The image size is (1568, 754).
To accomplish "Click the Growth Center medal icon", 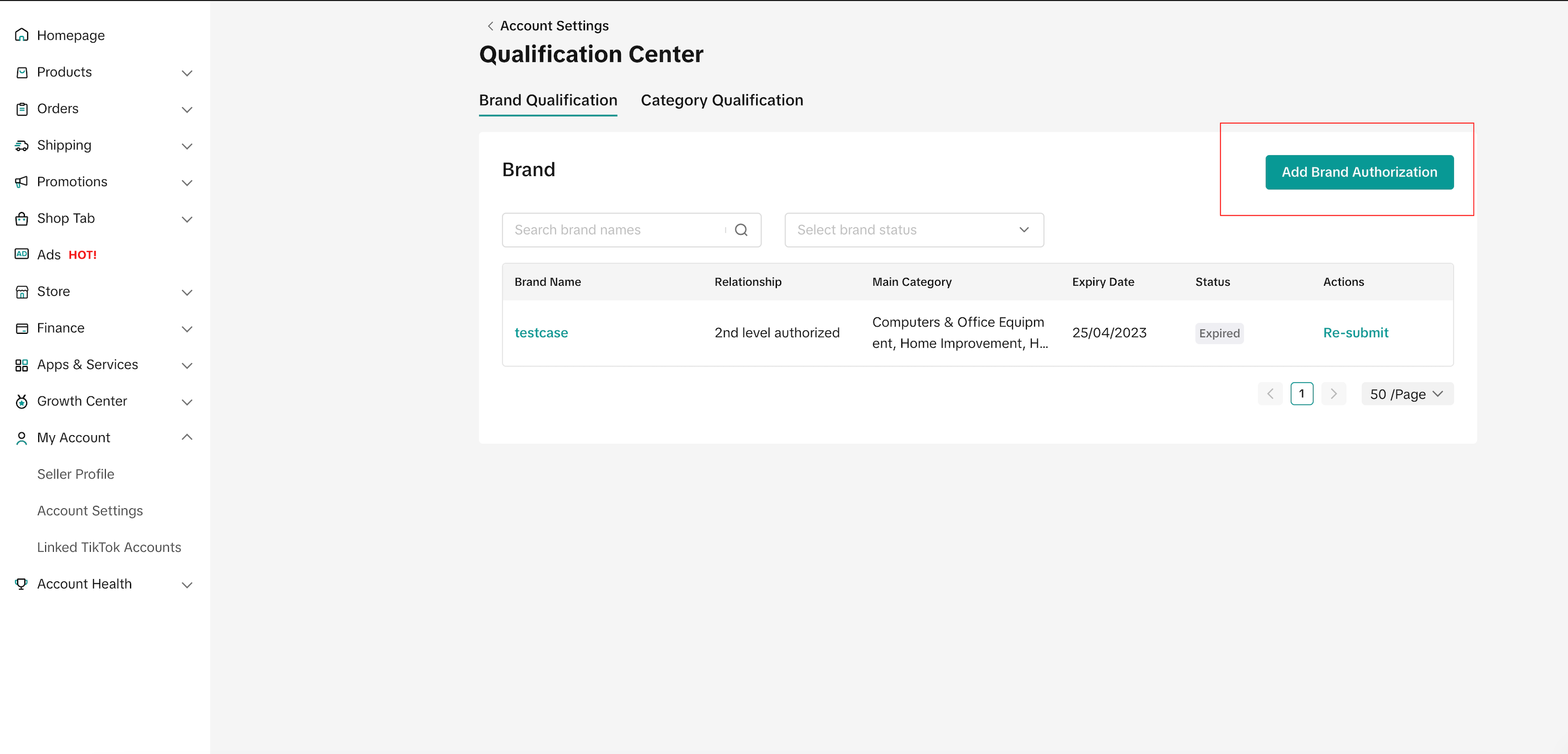I will [22, 401].
